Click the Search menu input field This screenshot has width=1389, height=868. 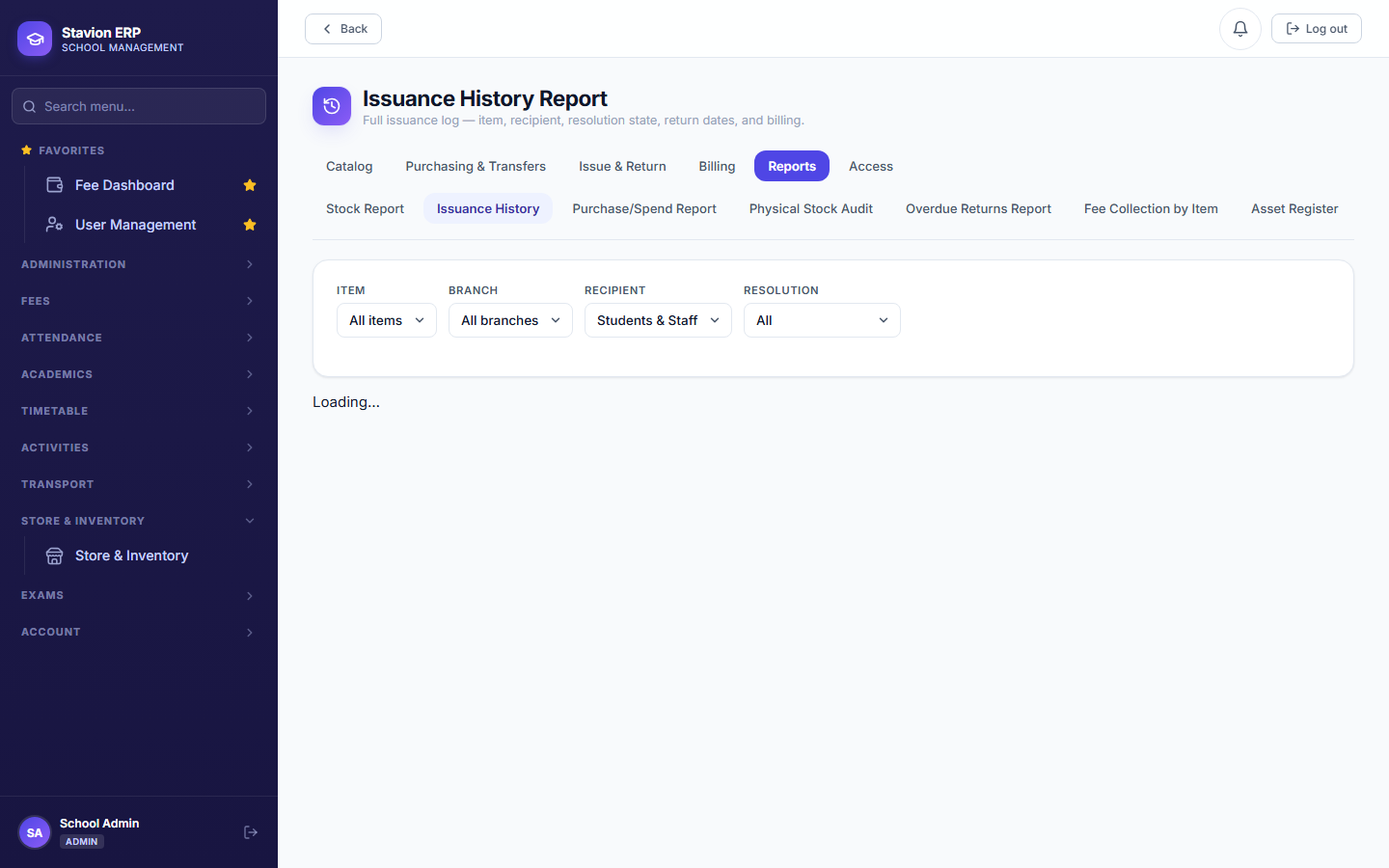139,106
